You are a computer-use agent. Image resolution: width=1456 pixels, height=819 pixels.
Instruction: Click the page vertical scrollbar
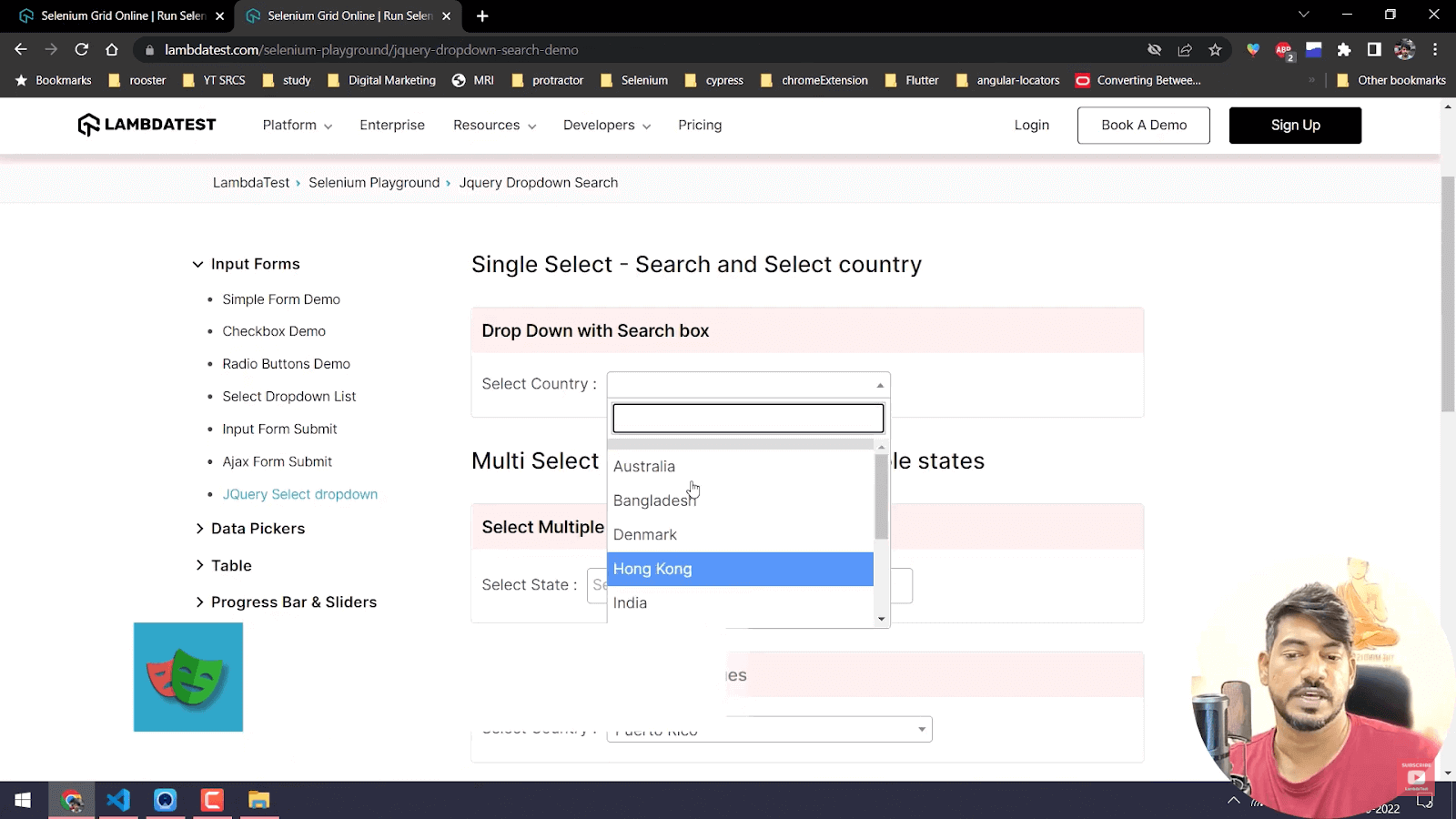coord(1448,293)
